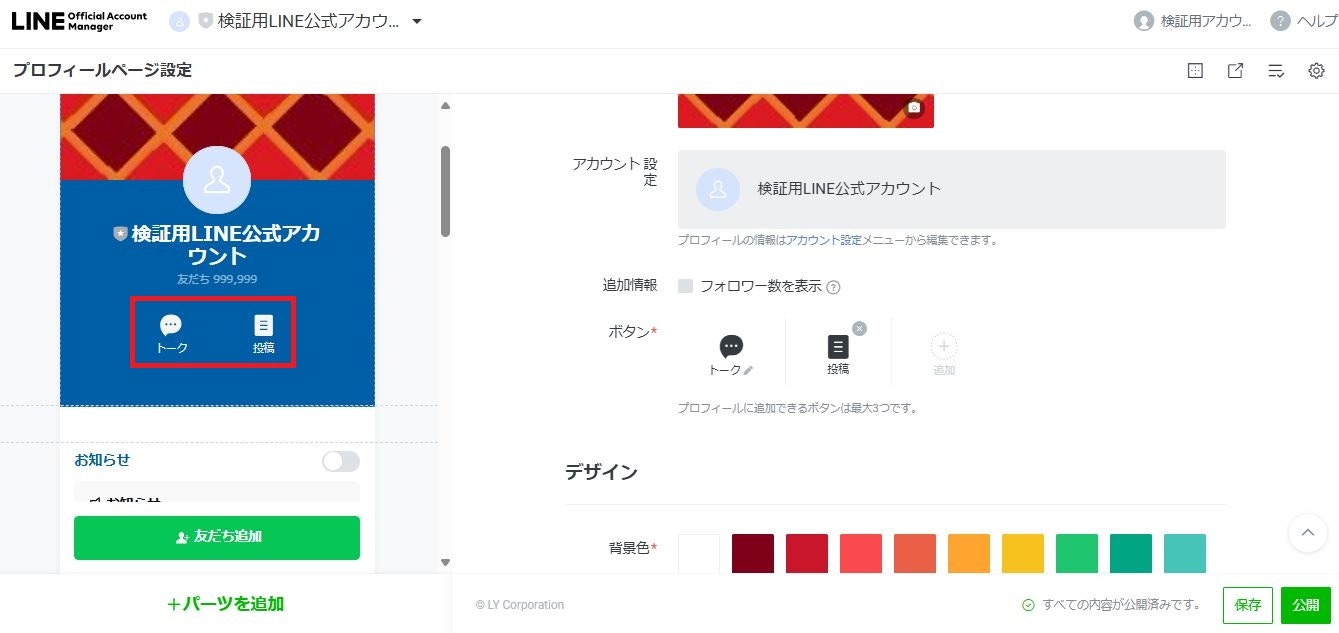The image size is (1339, 633).
Task: Pick the green background color swatch
Action: point(1077,554)
